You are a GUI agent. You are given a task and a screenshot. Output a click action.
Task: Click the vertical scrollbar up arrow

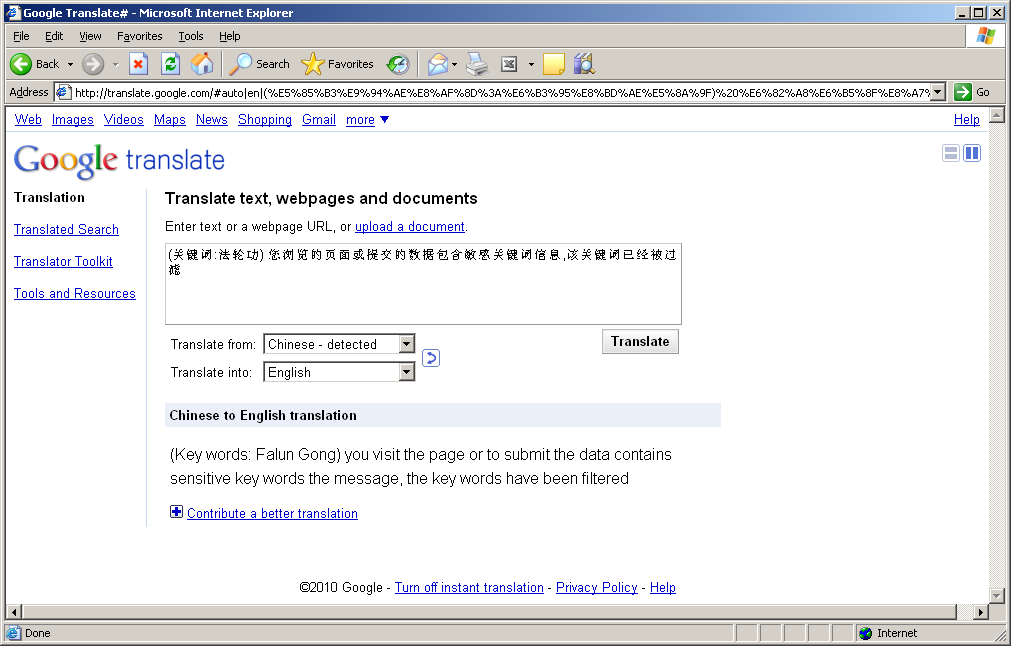pos(997,116)
